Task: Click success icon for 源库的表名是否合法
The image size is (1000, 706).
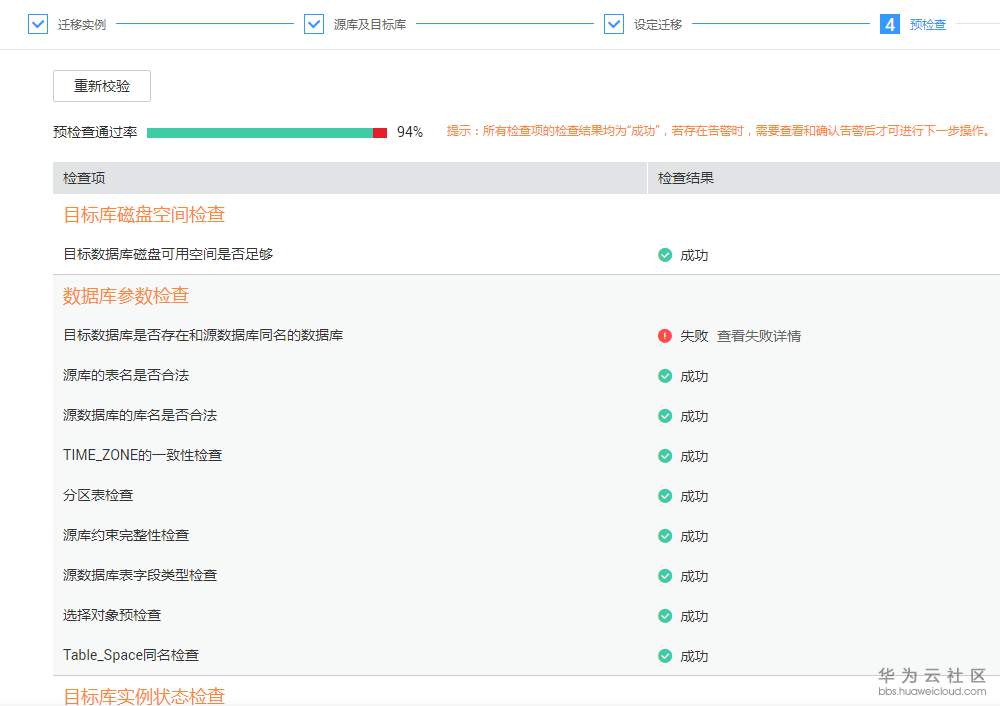Action: coord(665,376)
